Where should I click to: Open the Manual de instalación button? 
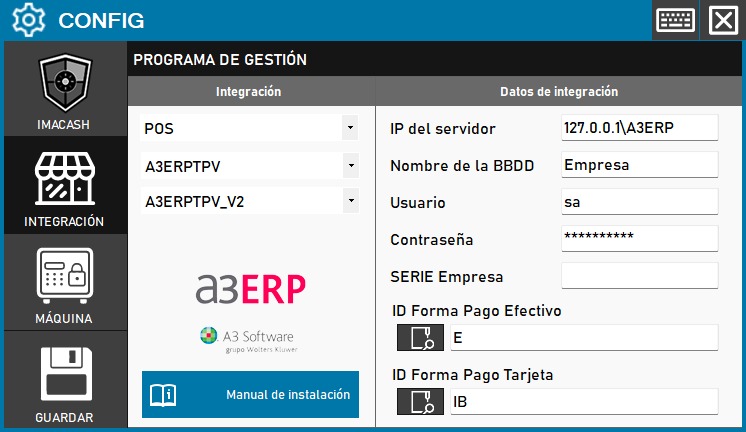(250, 394)
